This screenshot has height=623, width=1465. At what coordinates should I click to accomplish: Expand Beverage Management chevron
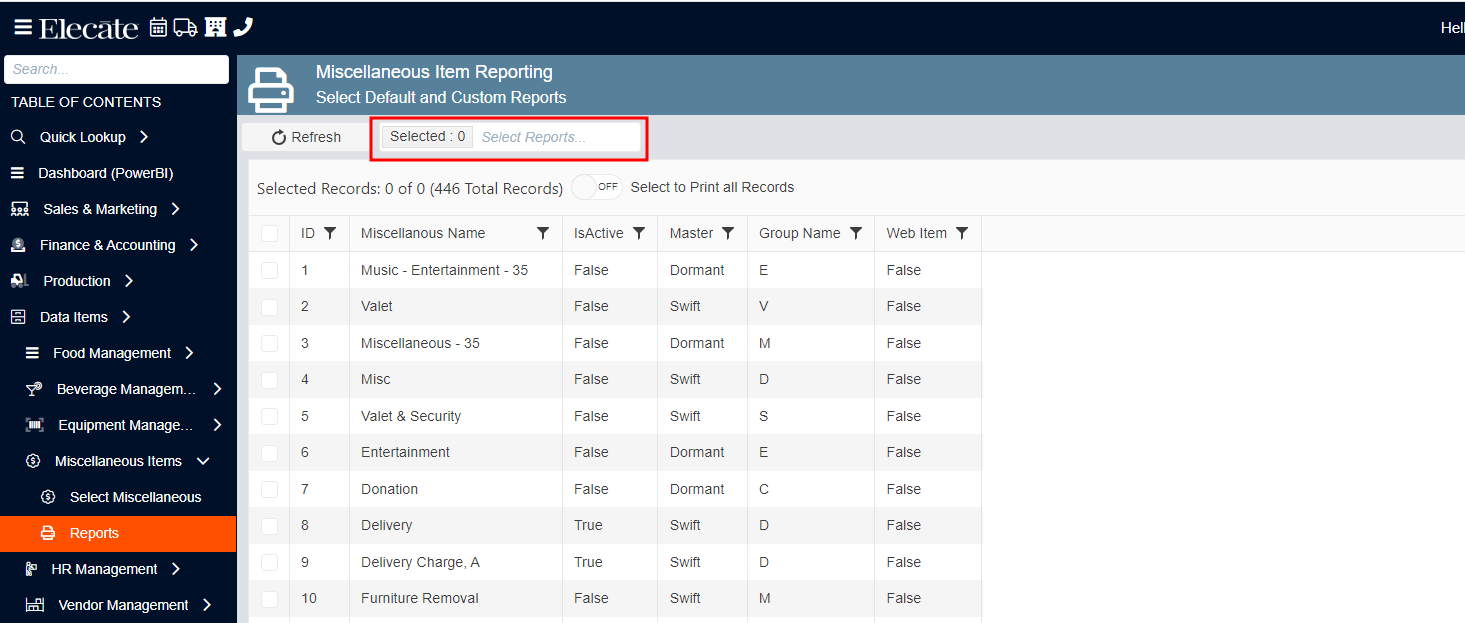pos(217,389)
